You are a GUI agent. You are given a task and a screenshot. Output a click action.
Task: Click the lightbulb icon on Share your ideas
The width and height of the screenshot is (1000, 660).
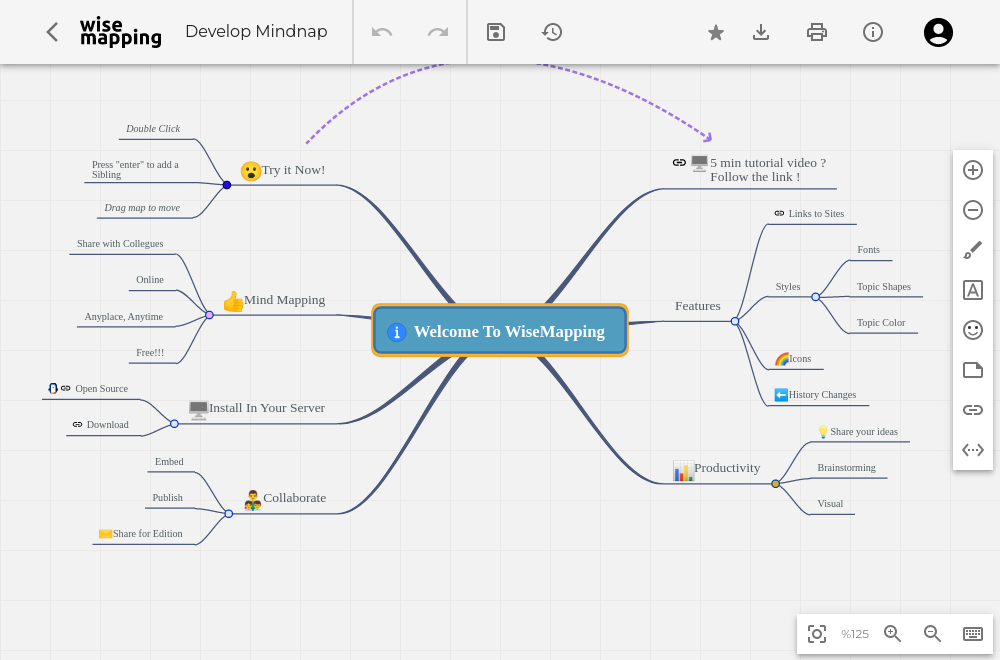(823, 432)
